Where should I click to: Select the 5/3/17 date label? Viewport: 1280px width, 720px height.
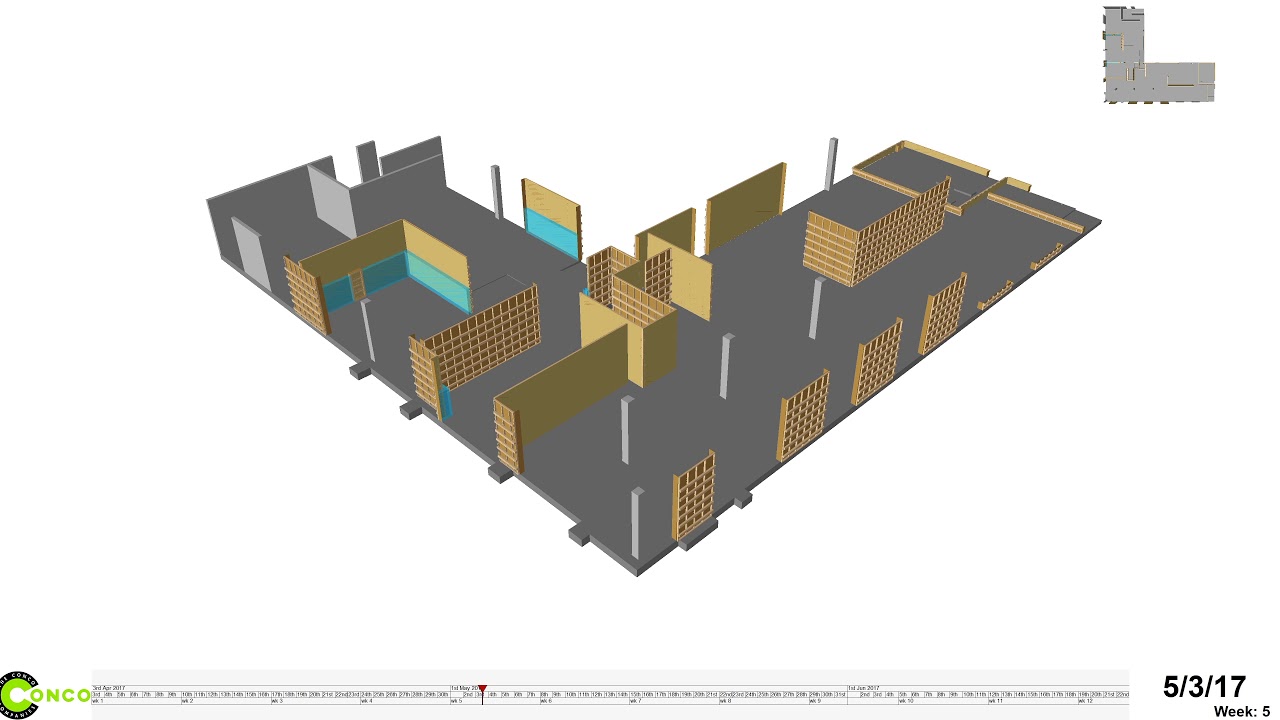pyautogui.click(x=1204, y=687)
